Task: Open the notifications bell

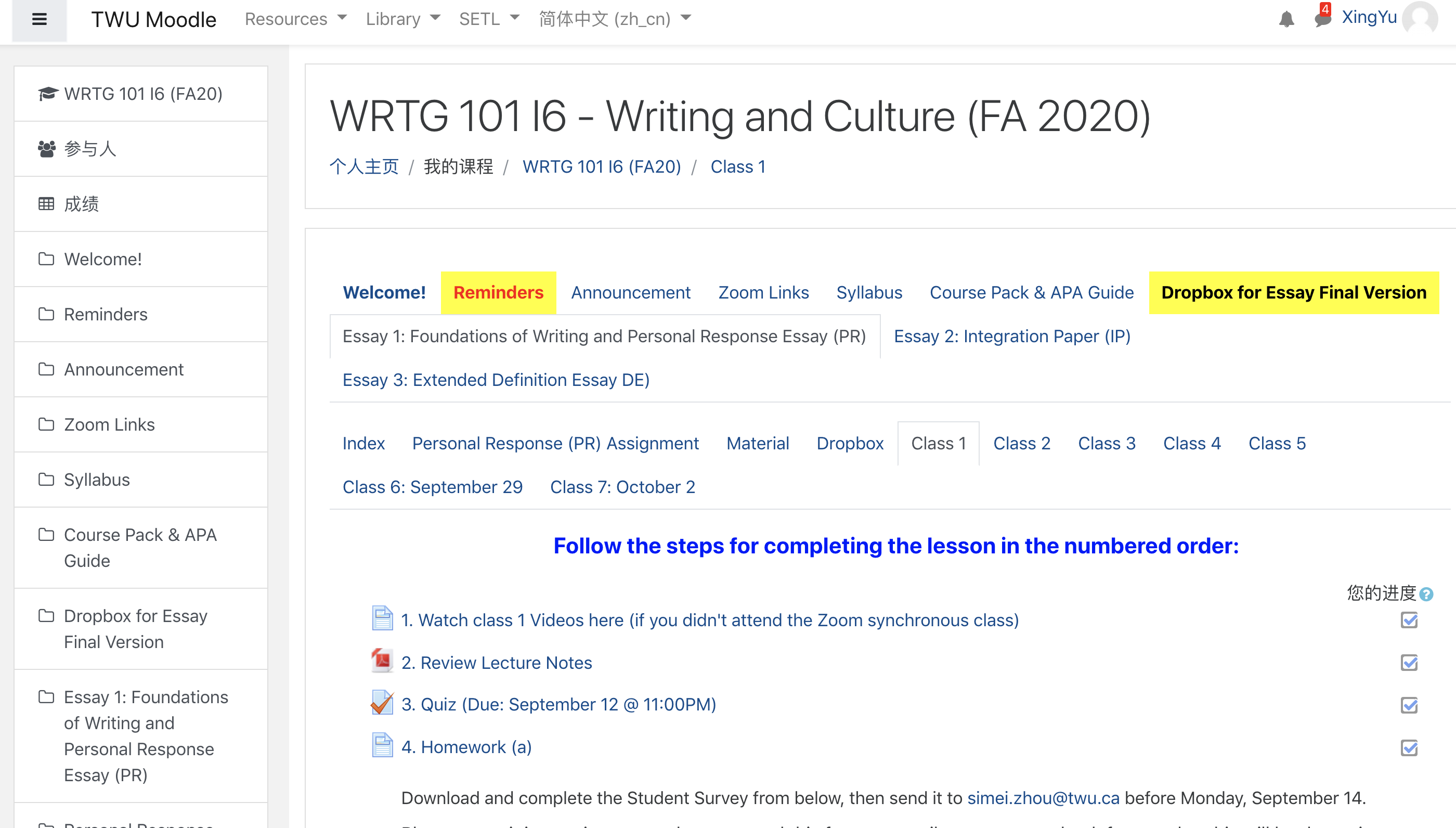Action: click(x=1286, y=19)
